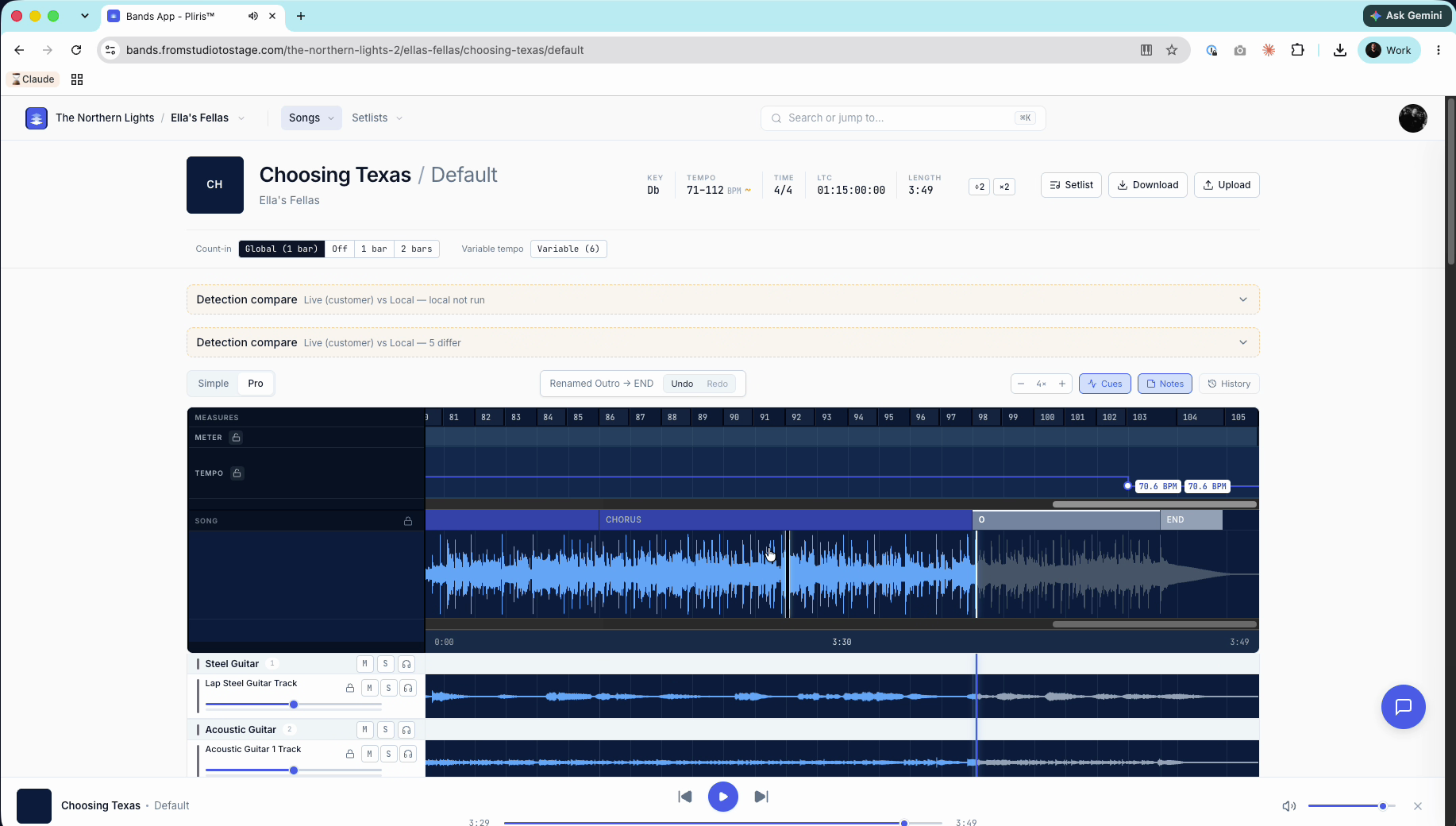Toggle the Notes overlay button
1456x826 pixels.
click(1165, 384)
